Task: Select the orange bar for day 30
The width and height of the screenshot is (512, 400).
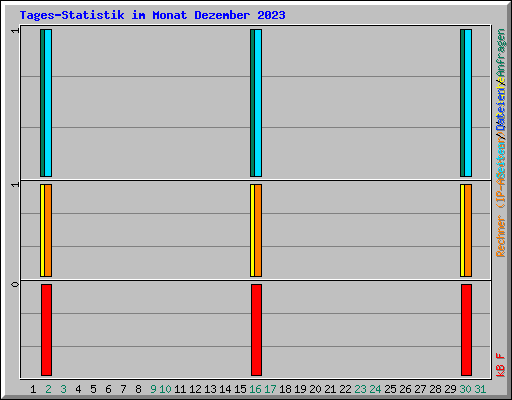Action: 468,230
